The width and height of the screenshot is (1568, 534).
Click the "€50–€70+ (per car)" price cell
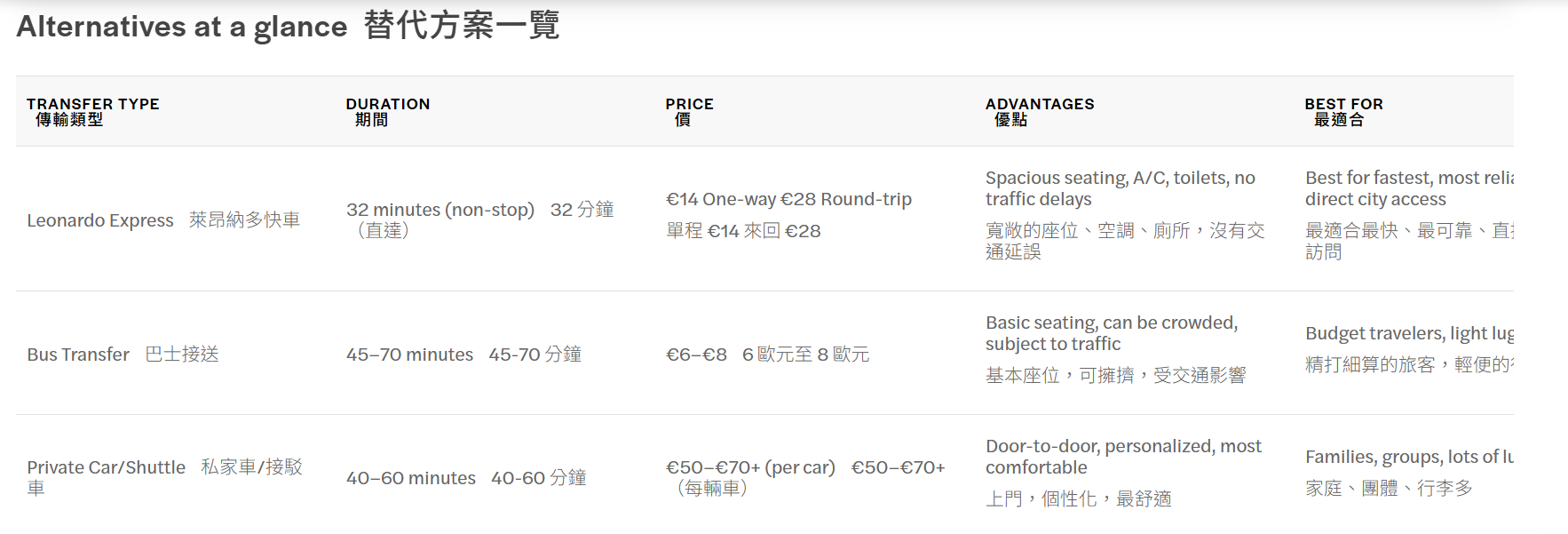(750, 467)
